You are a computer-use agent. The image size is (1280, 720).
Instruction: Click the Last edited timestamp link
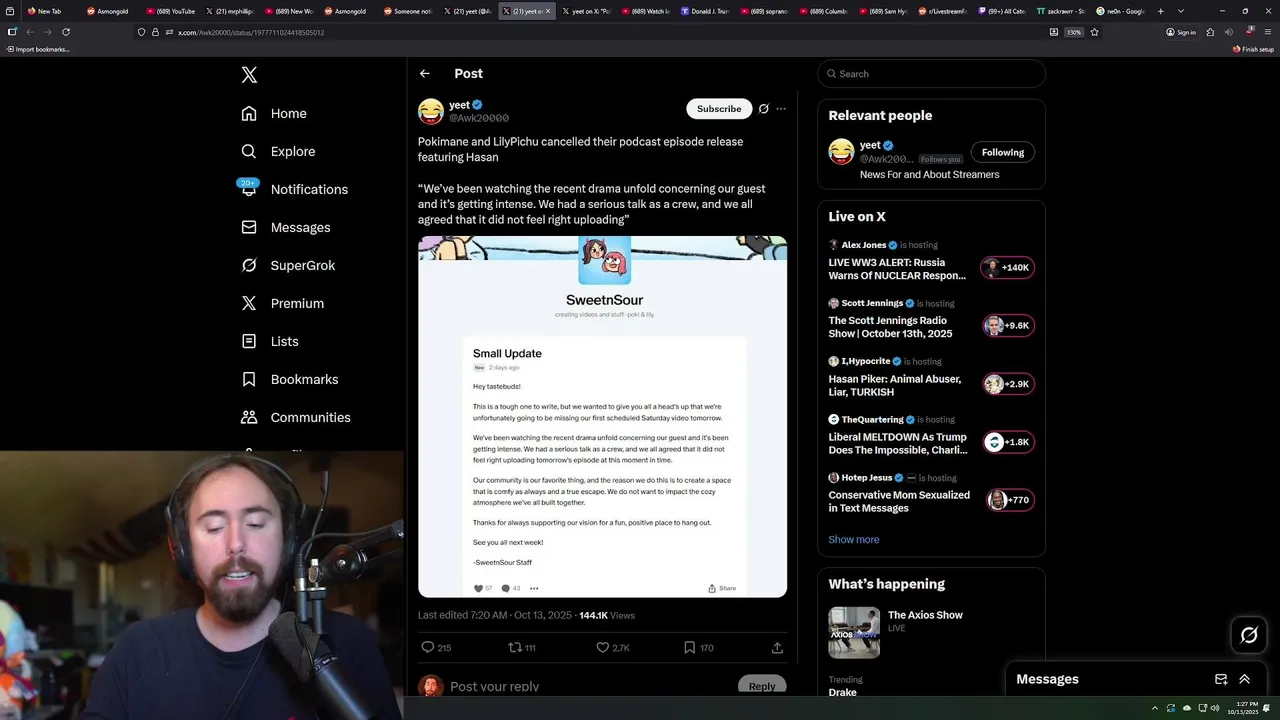(x=495, y=616)
